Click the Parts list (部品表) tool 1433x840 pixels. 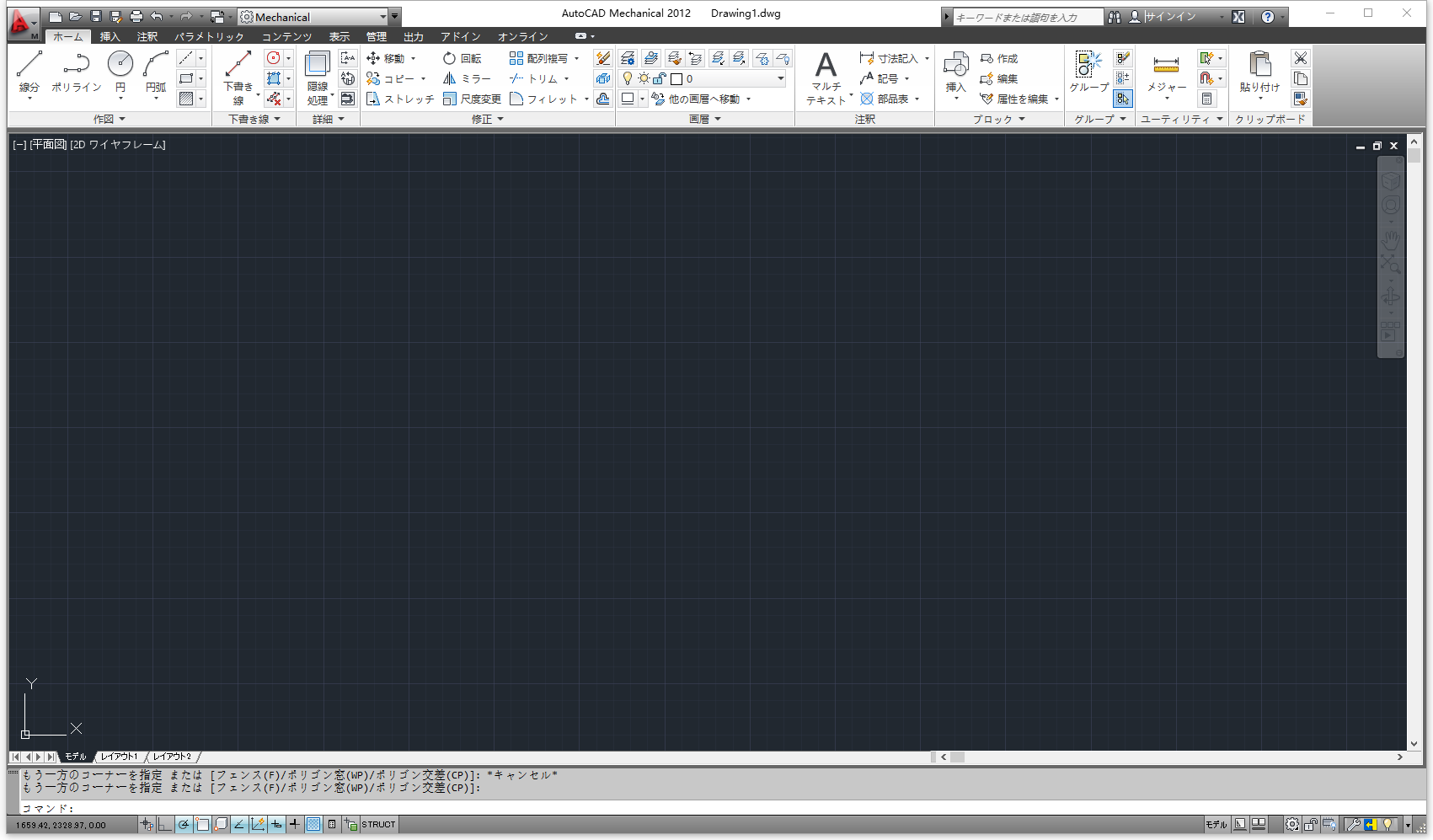(885, 99)
